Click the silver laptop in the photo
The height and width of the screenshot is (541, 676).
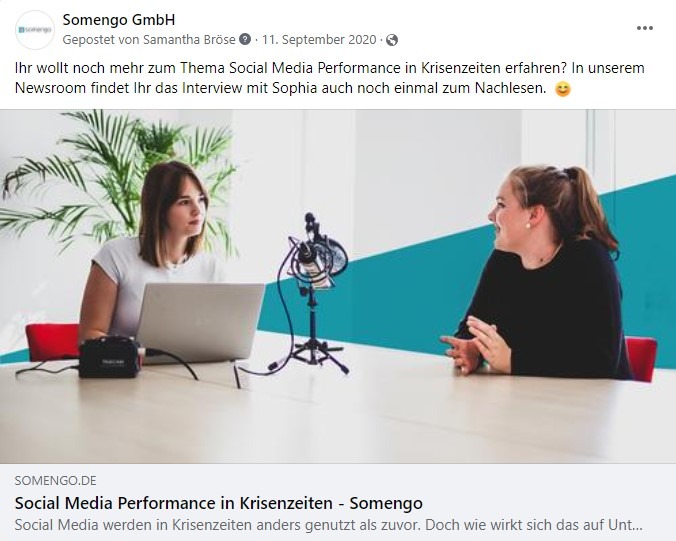(x=200, y=321)
